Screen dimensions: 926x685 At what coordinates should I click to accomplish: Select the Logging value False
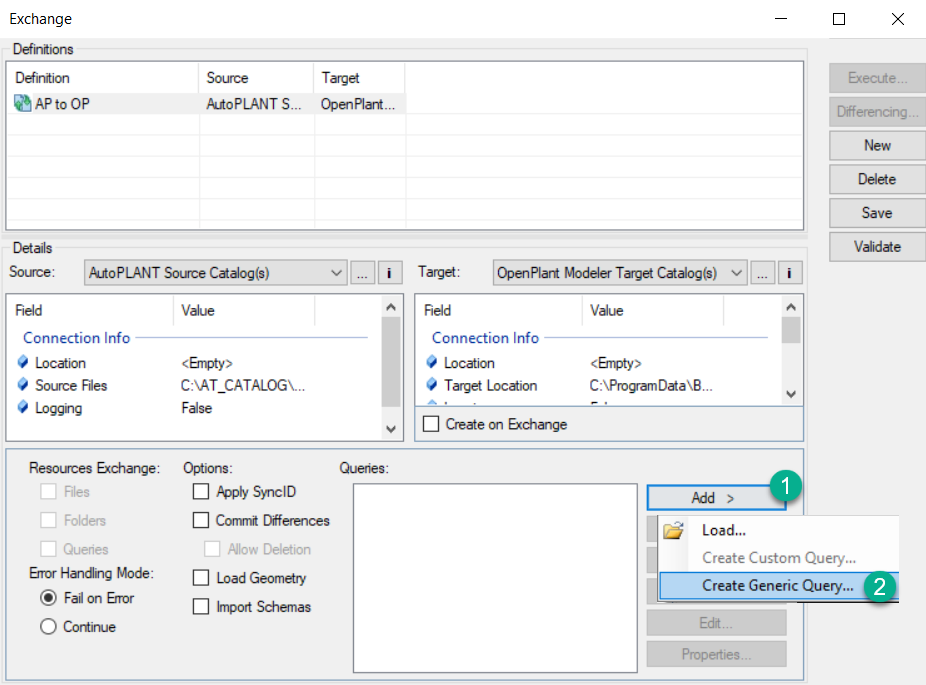click(x=197, y=408)
